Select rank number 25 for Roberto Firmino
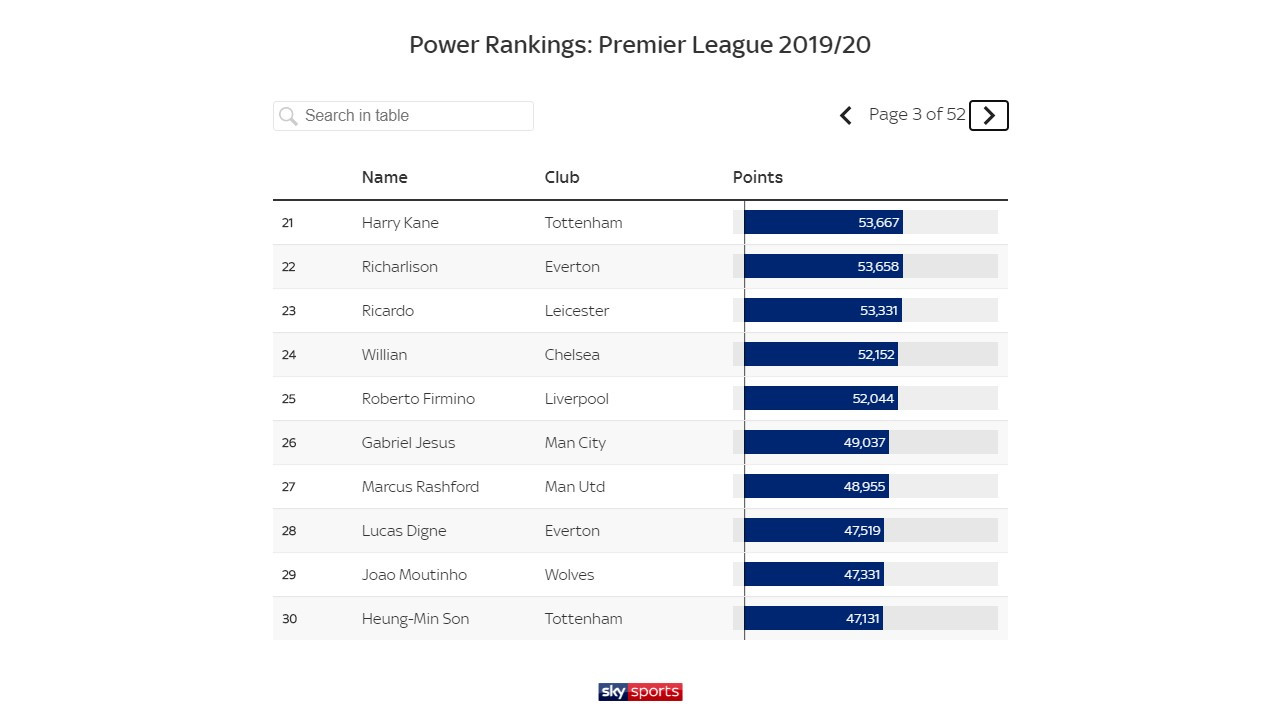The height and width of the screenshot is (720, 1280). 288,398
